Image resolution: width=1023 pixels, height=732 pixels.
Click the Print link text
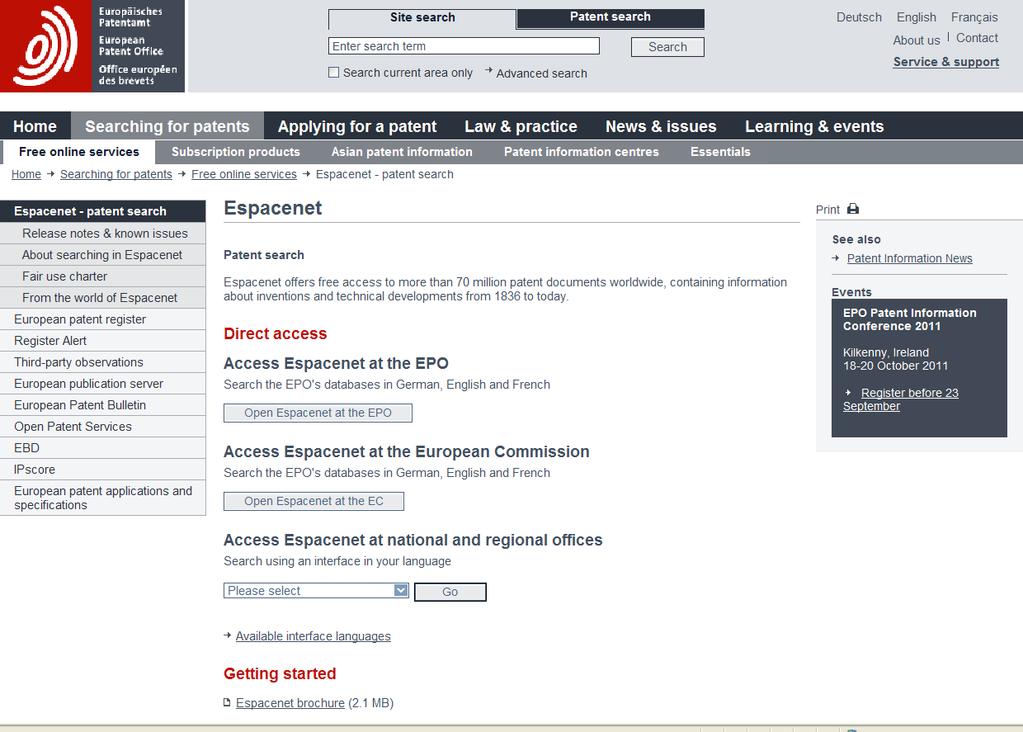[x=827, y=209]
